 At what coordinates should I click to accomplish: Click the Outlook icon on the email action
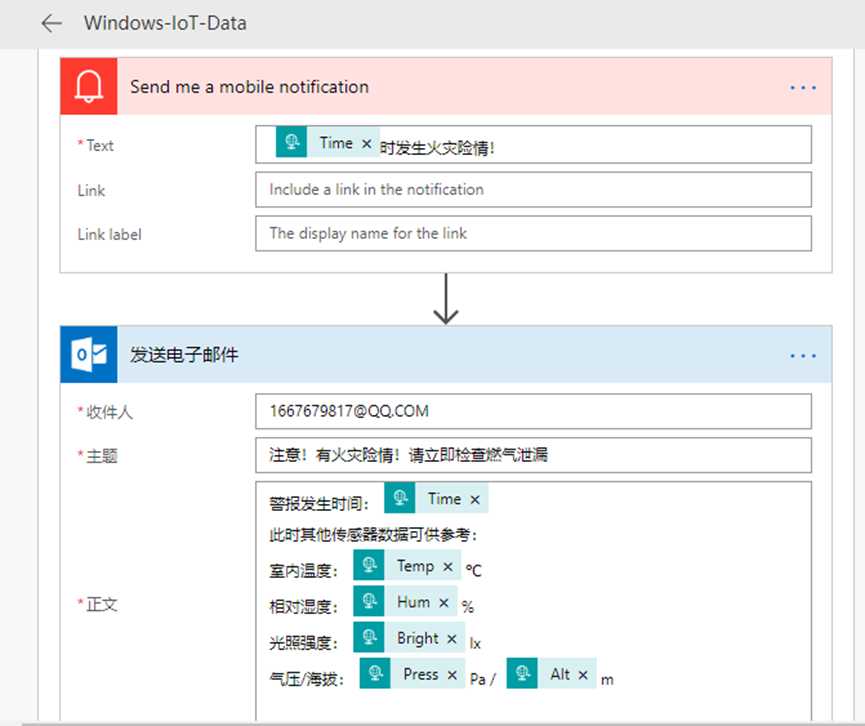tap(89, 355)
